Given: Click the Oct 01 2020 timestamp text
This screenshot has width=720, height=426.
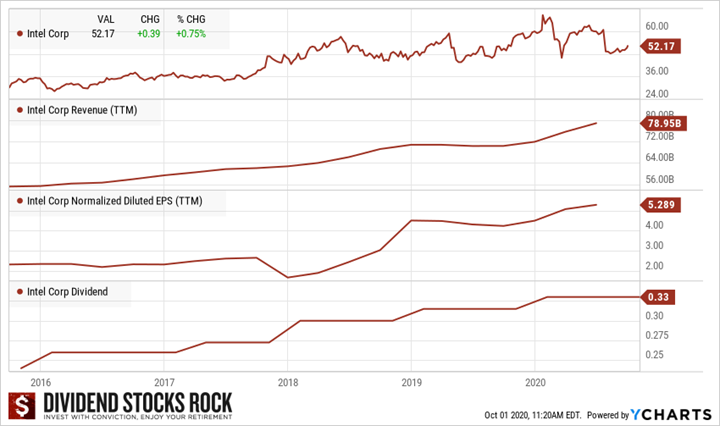Looking at the screenshot, I should pyautogui.click(x=533, y=415).
